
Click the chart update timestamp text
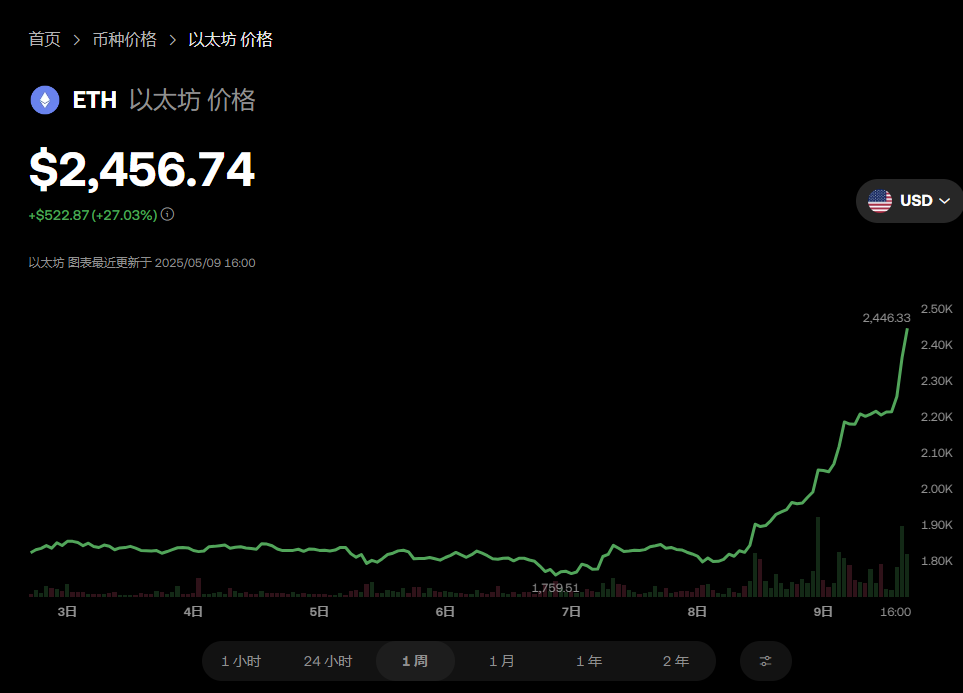coord(142,263)
